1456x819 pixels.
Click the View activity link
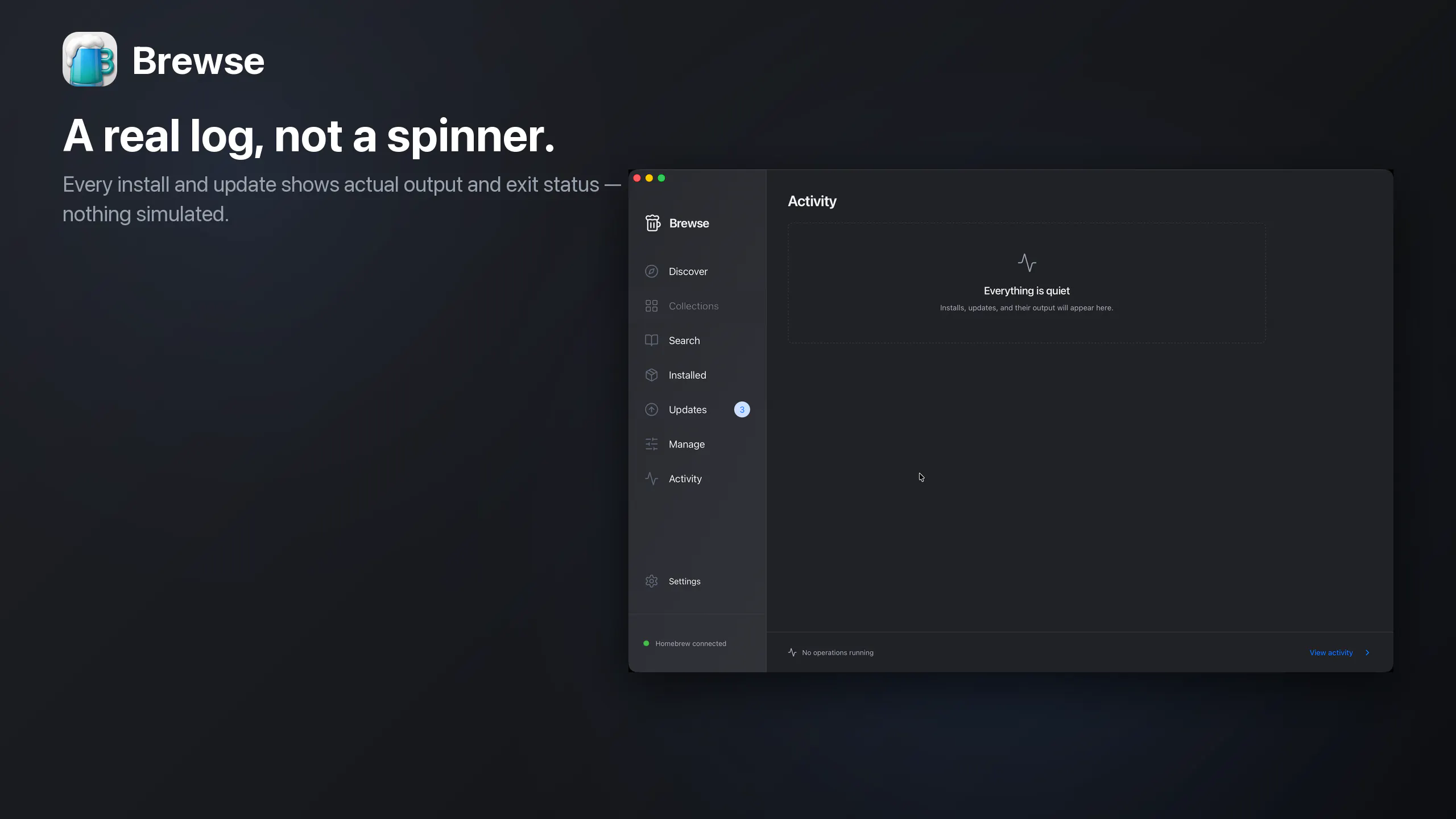pyautogui.click(x=1331, y=652)
